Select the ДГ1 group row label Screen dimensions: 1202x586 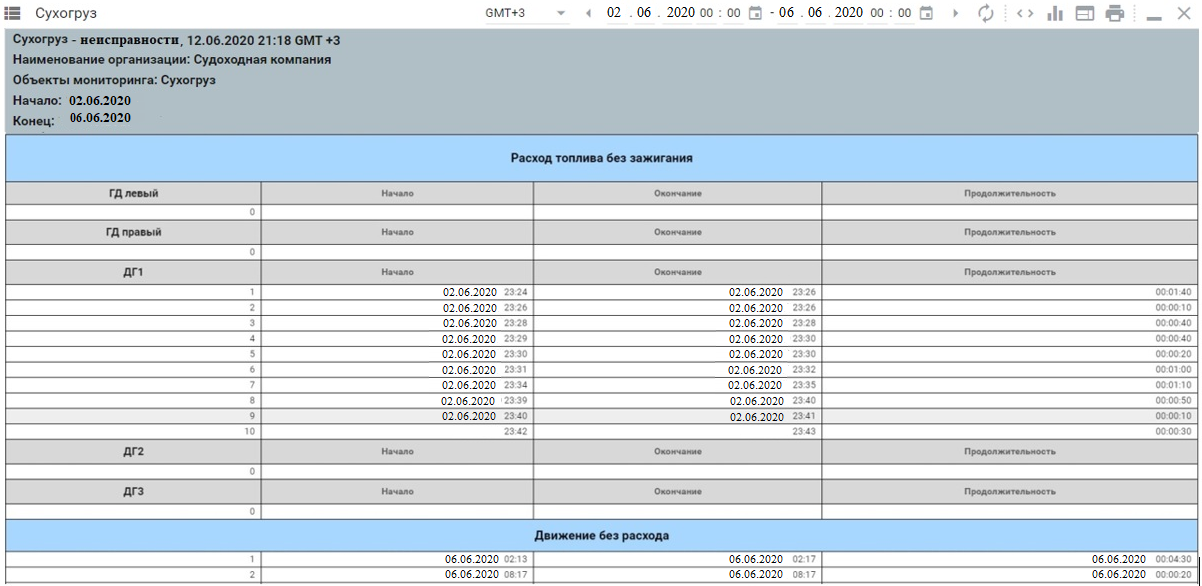(x=133, y=272)
